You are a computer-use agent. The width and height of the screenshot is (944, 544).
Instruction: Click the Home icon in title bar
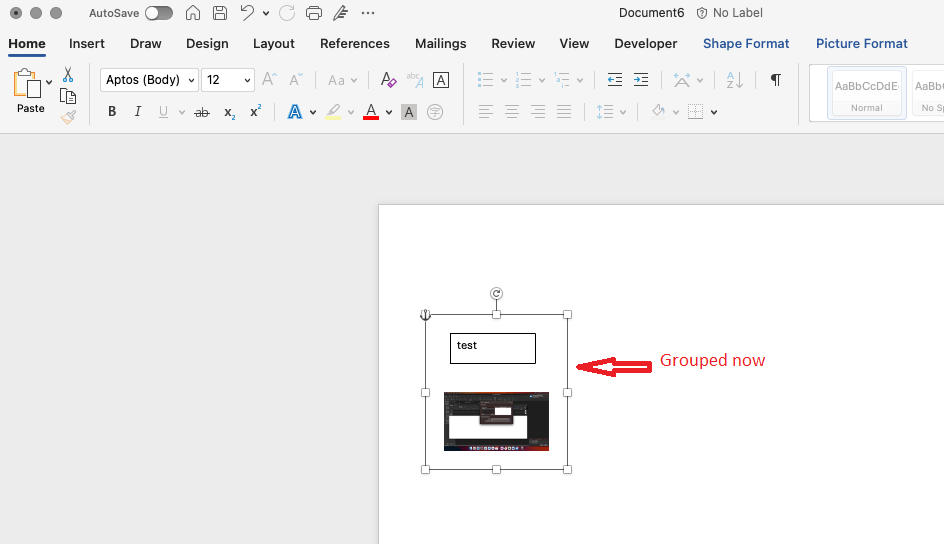tap(193, 13)
